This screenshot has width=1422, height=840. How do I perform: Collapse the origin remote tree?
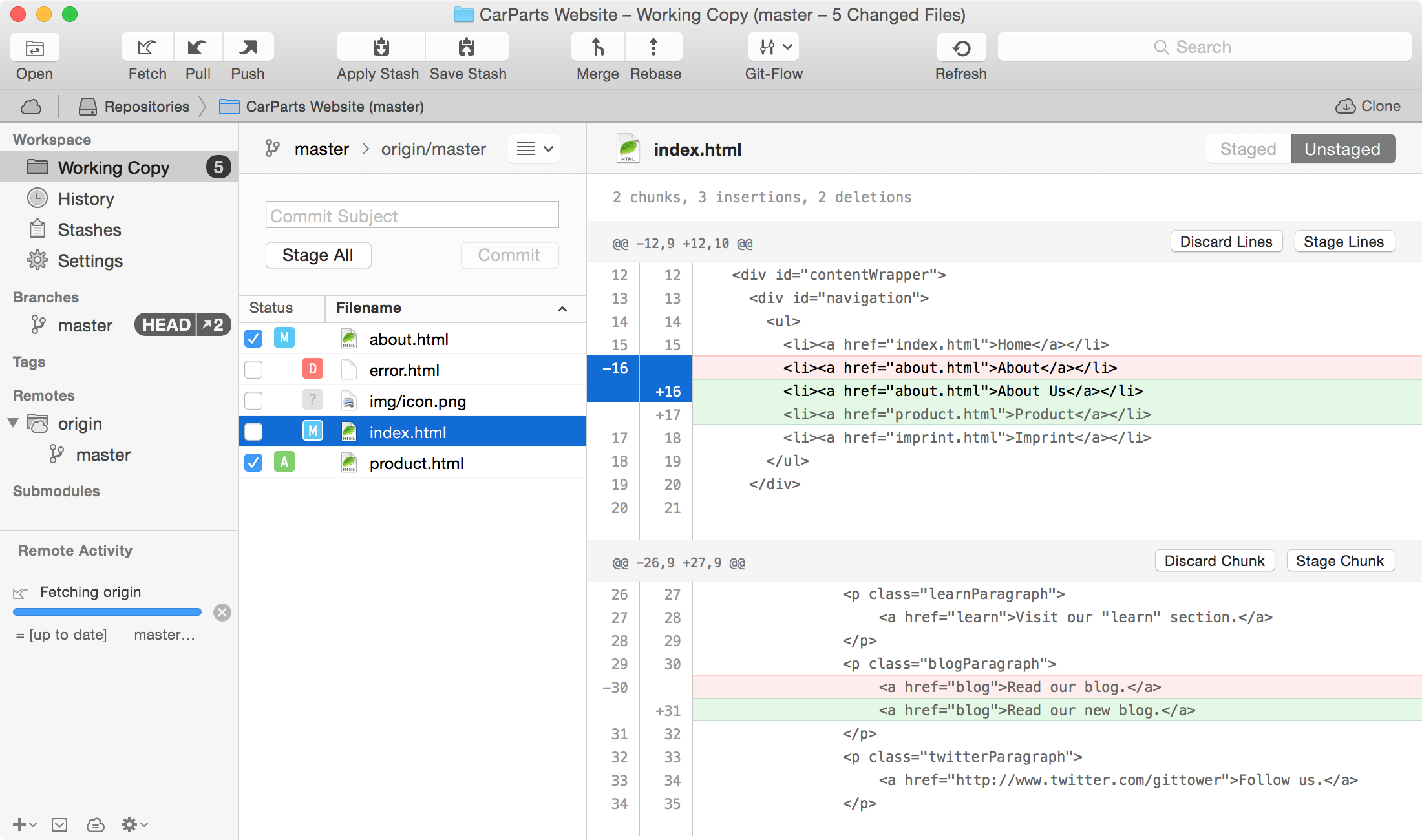tap(13, 423)
